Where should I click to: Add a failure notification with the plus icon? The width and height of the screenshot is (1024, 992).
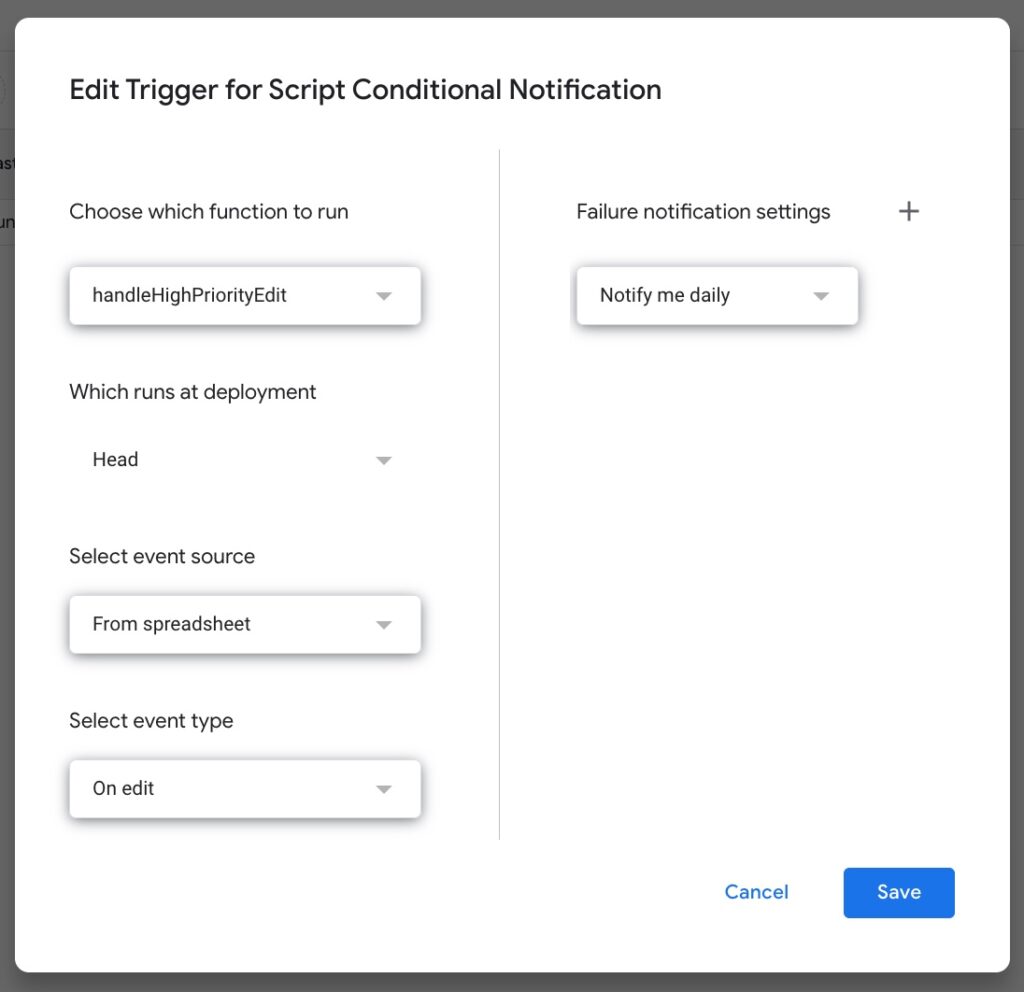(x=908, y=212)
